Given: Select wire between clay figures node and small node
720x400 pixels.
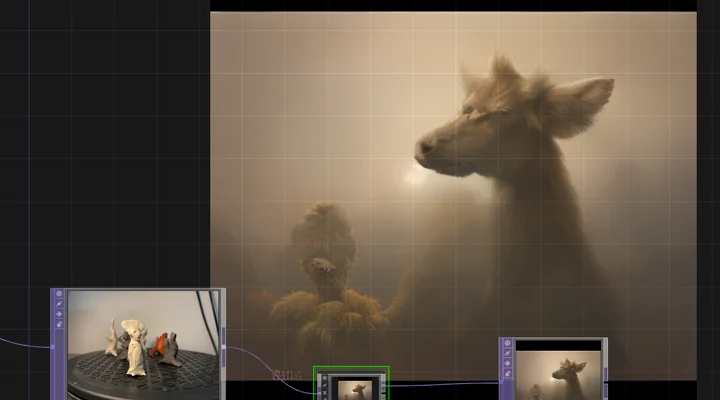Looking at the screenshot, I should click(x=262, y=366).
